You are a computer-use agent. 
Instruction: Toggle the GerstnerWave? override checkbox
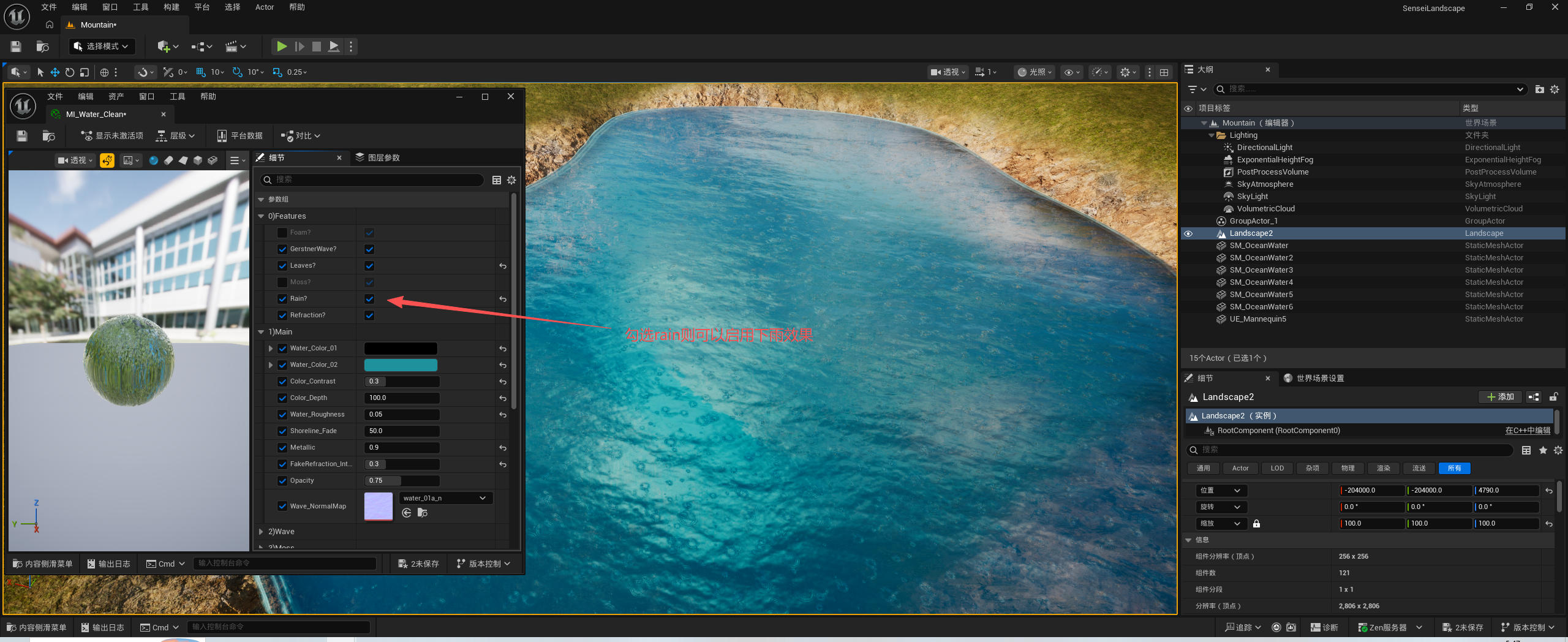pos(282,249)
